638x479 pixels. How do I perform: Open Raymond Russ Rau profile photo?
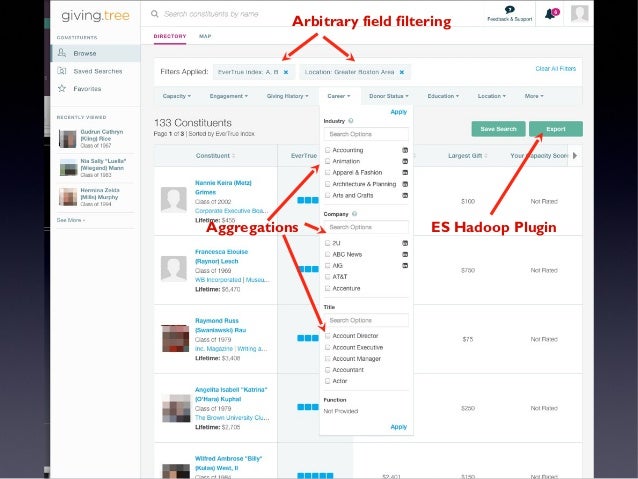pos(175,339)
